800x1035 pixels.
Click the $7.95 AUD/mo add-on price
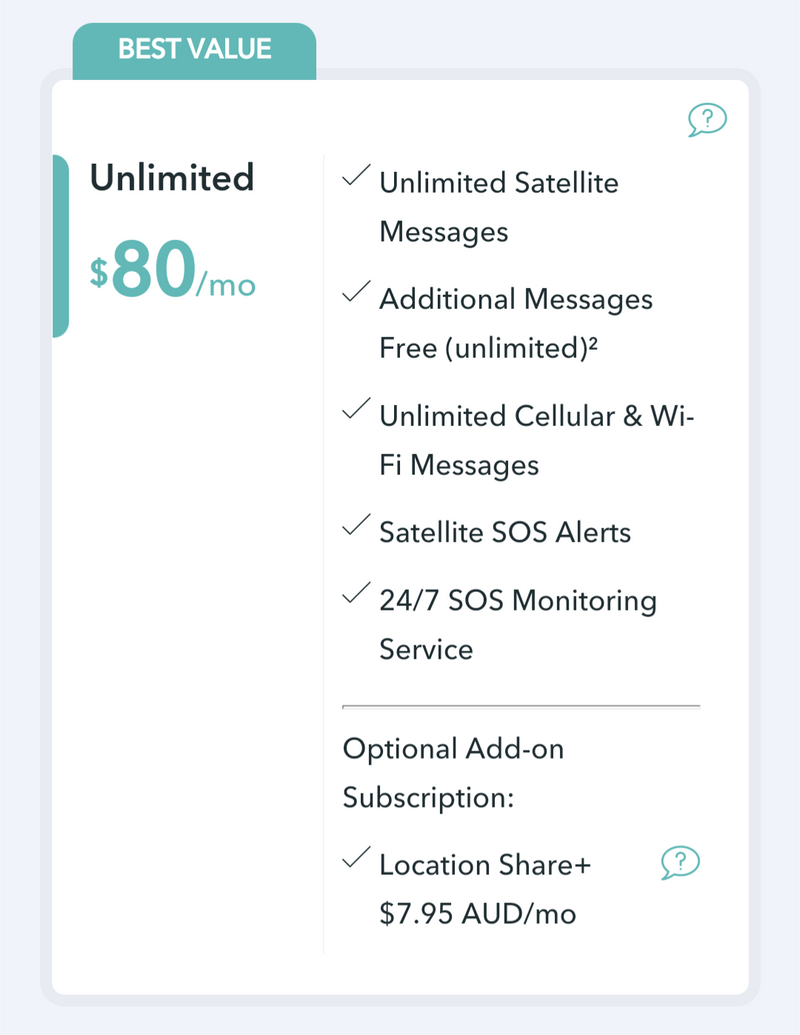point(478,914)
